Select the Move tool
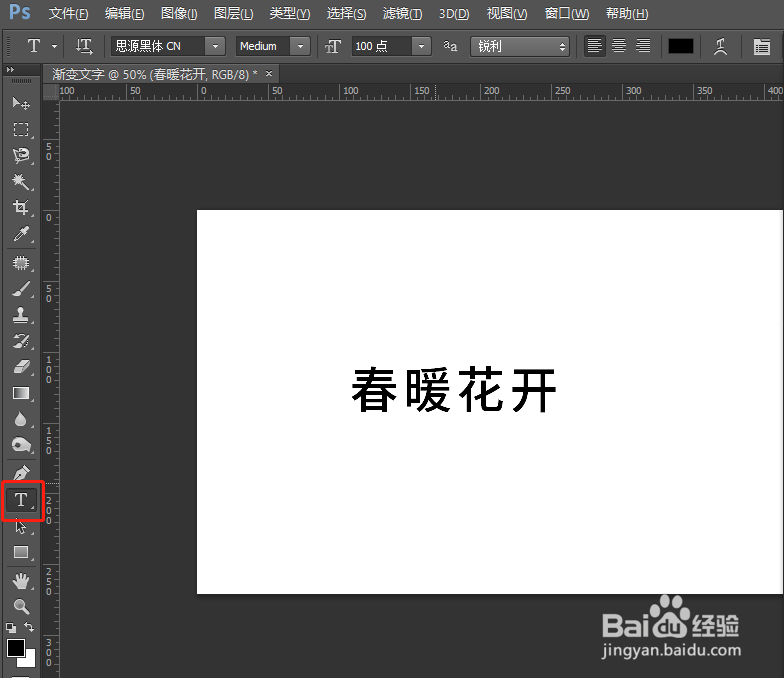 20,104
